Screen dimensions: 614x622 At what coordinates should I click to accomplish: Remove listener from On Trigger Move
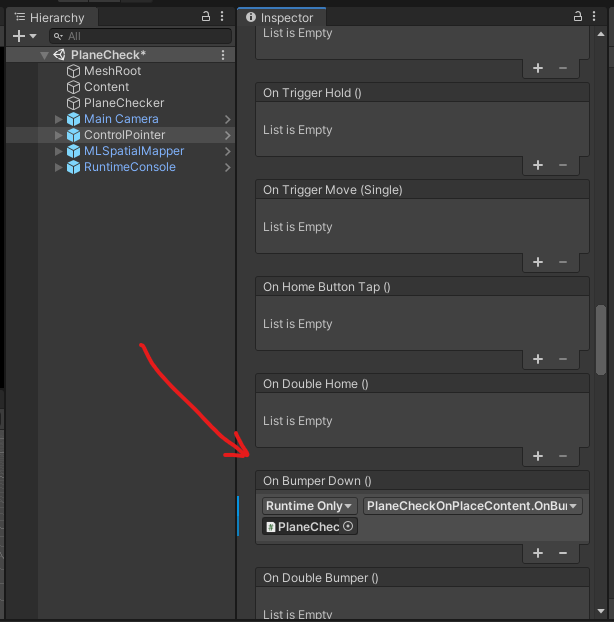point(563,262)
